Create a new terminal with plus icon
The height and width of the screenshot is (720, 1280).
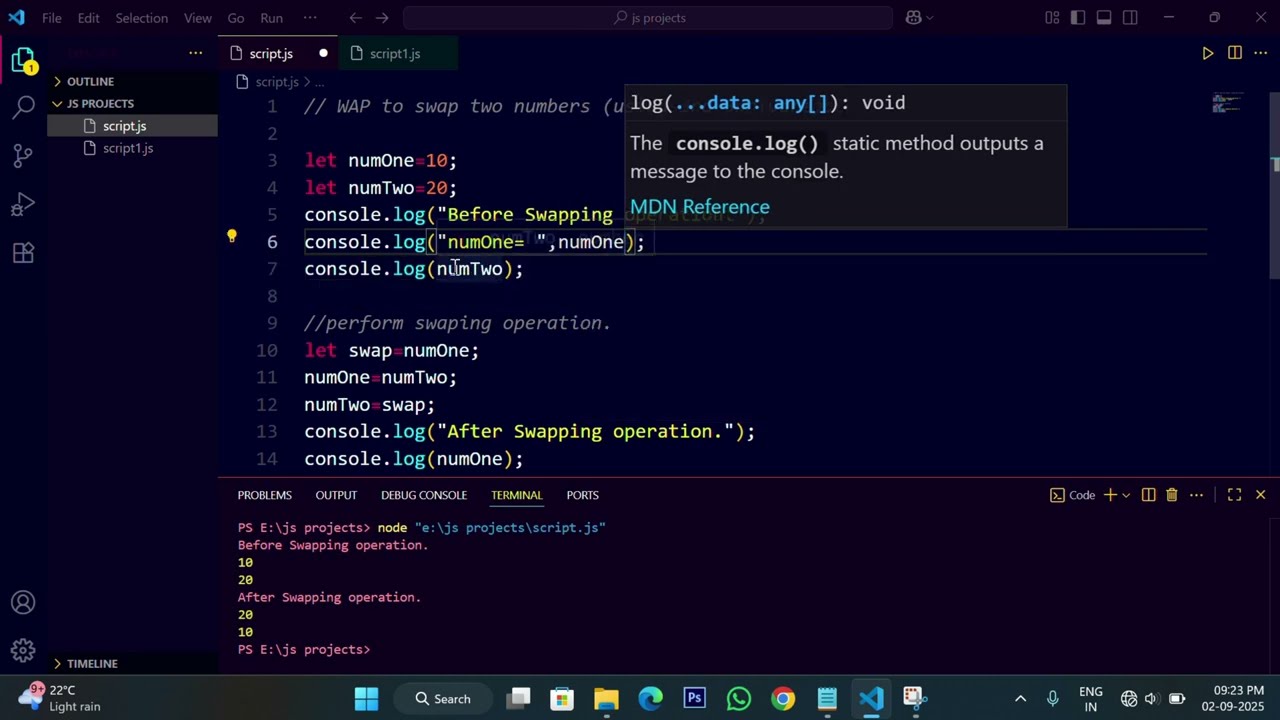coord(1109,495)
